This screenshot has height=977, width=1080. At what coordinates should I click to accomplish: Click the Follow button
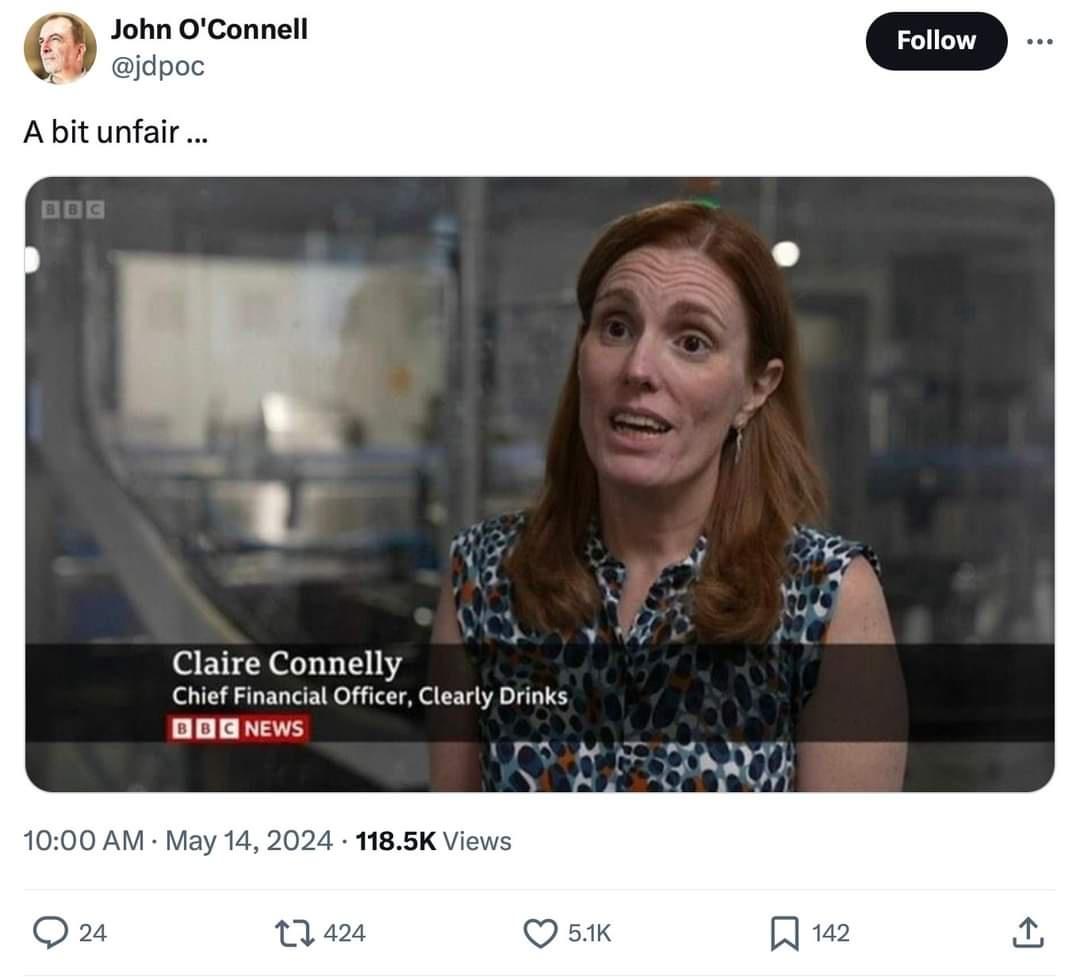(935, 41)
